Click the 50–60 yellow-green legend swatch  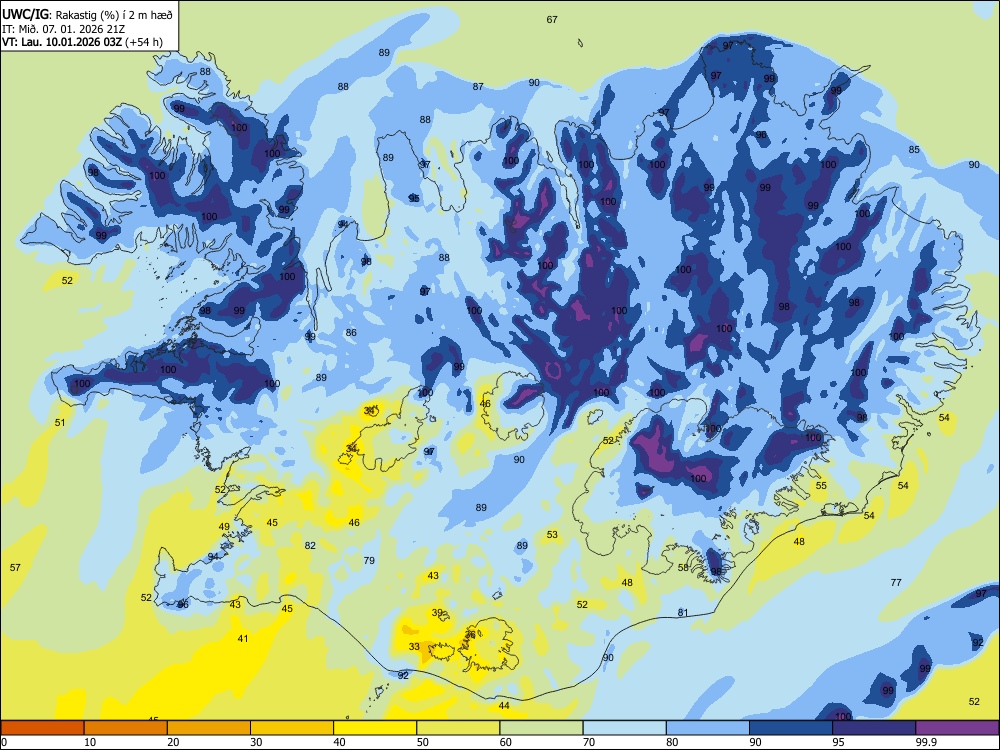coord(458,728)
